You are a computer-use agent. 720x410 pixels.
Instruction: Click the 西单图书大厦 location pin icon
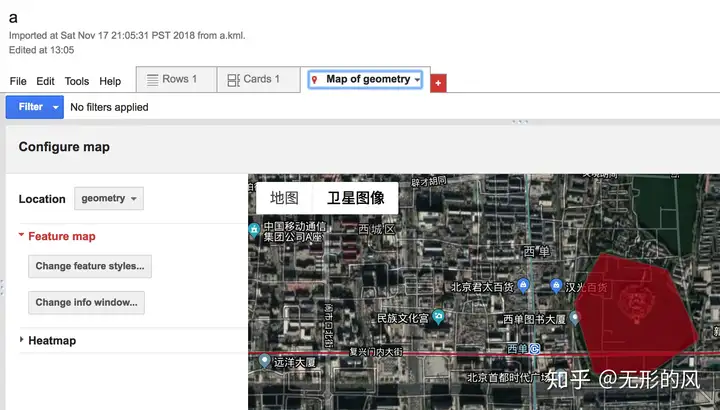click(x=574, y=317)
